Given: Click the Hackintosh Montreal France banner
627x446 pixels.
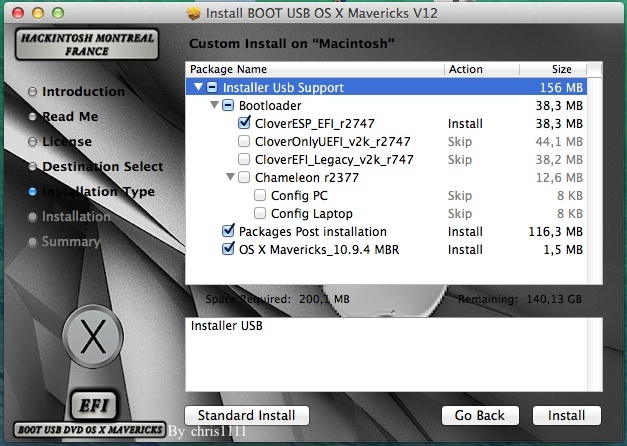Looking at the screenshot, I should click(87, 44).
